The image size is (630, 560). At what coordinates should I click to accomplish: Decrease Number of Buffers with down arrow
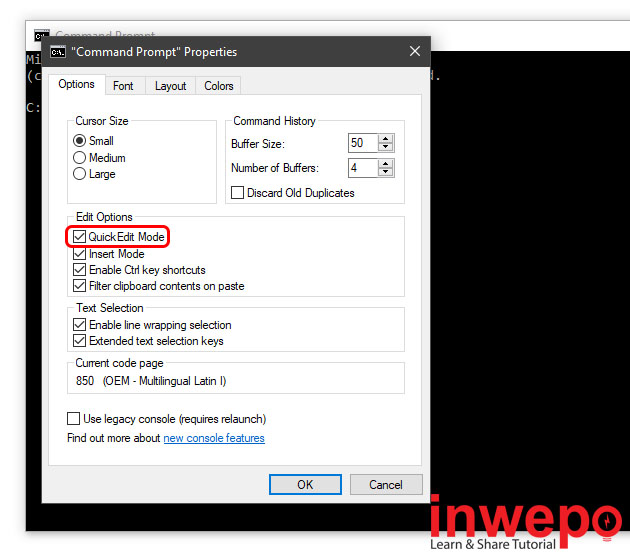386,172
